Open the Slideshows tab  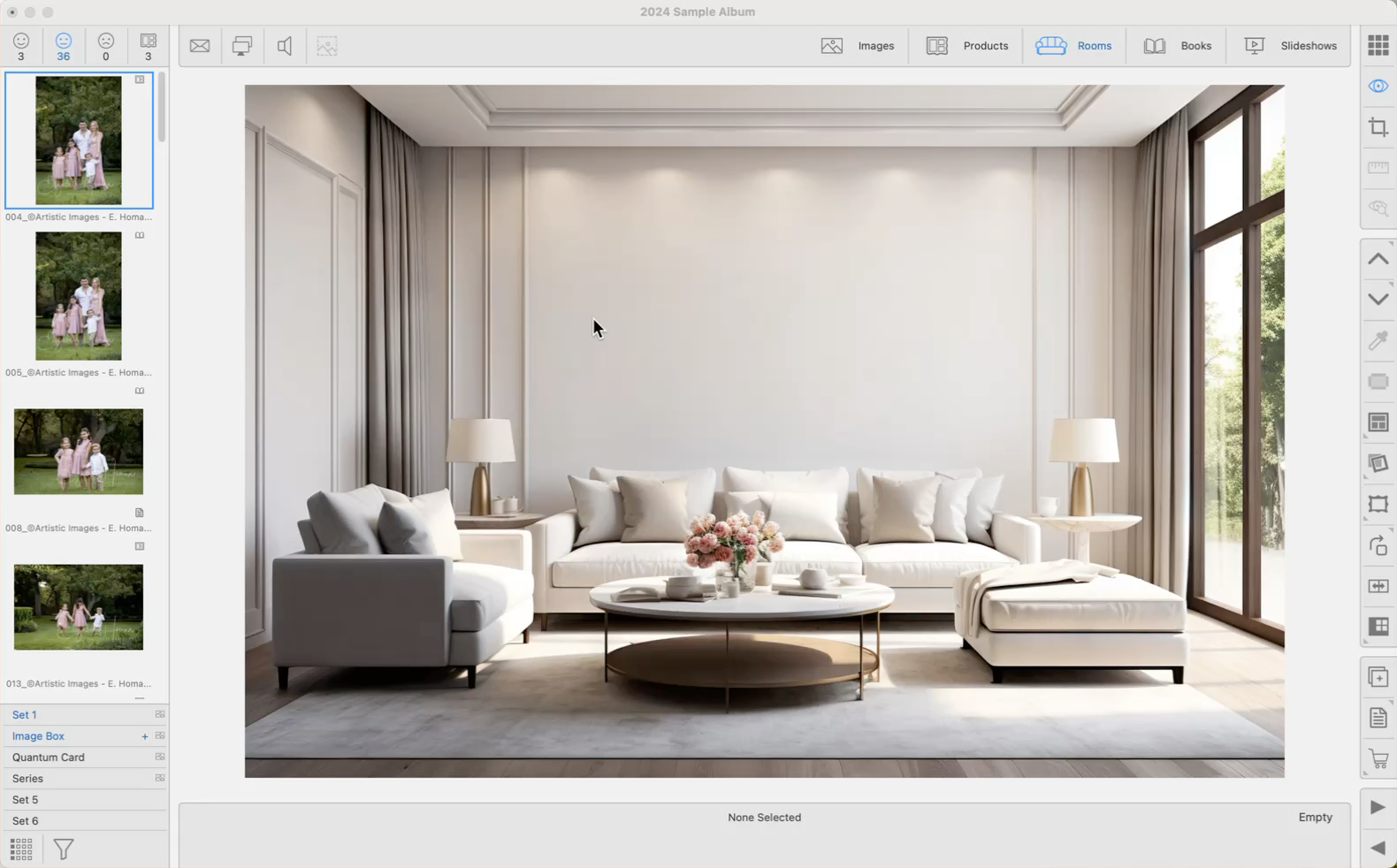click(x=1290, y=46)
